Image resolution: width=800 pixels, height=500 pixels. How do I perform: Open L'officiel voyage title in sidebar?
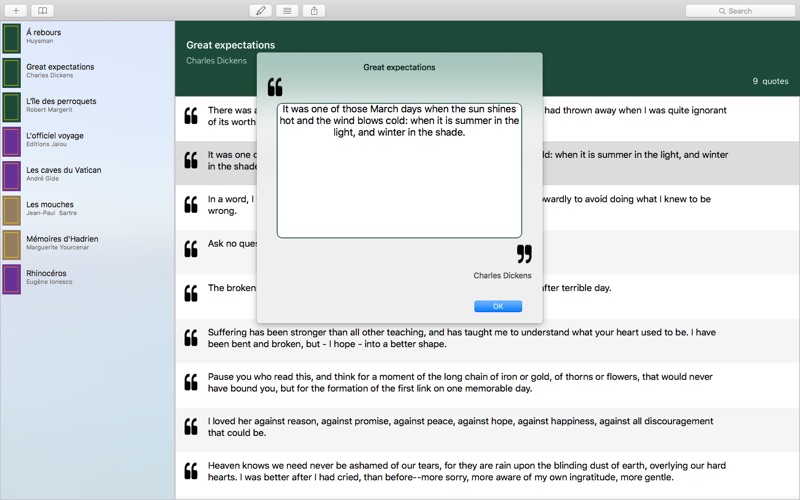pyautogui.click(x=55, y=136)
